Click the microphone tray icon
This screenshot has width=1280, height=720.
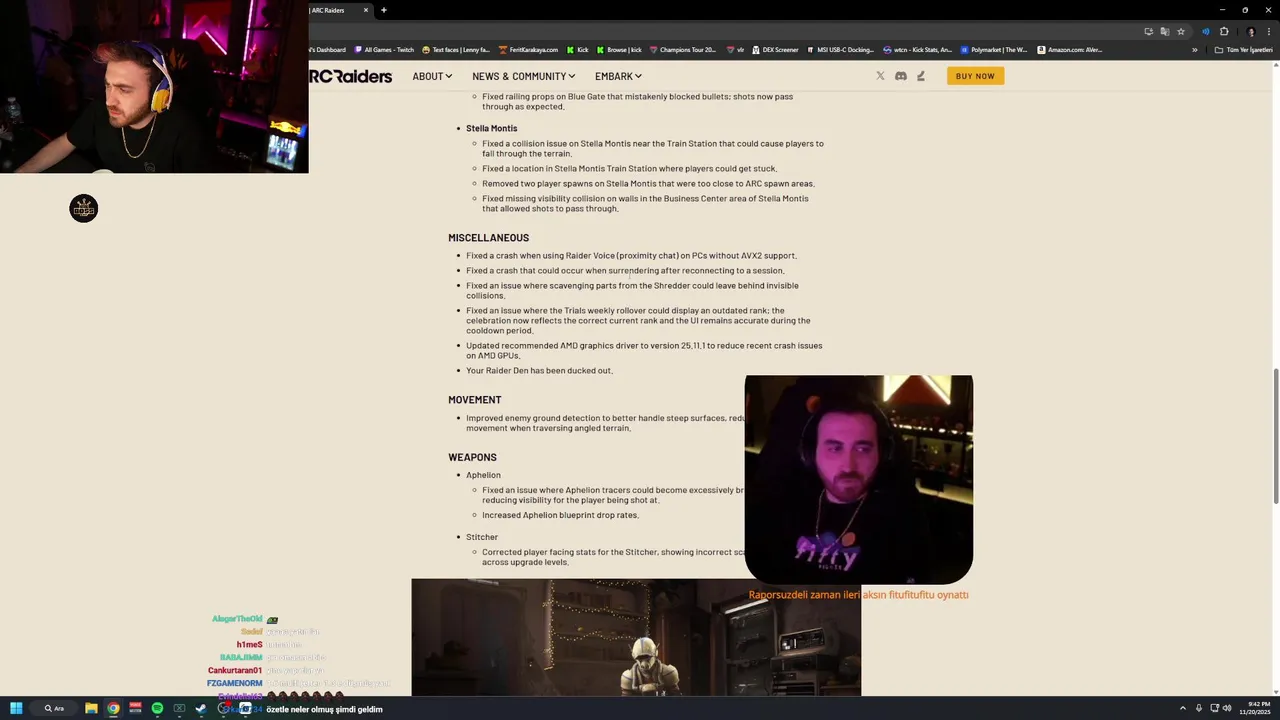point(1199,708)
